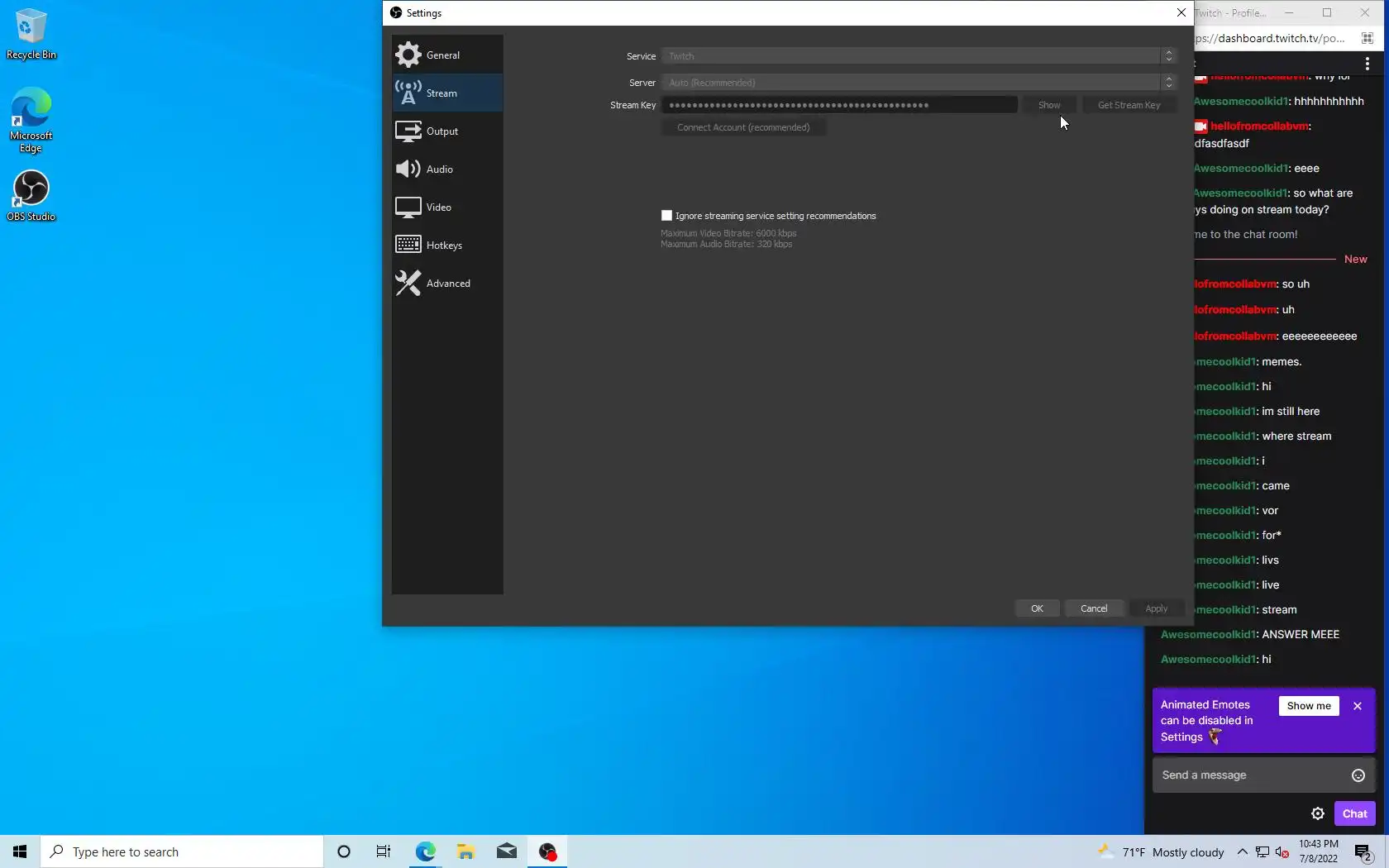The height and width of the screenshot is (868, 1389).
Task: Select Microsoft Edge desktop shortcut
Action: [x=31, y=121]
